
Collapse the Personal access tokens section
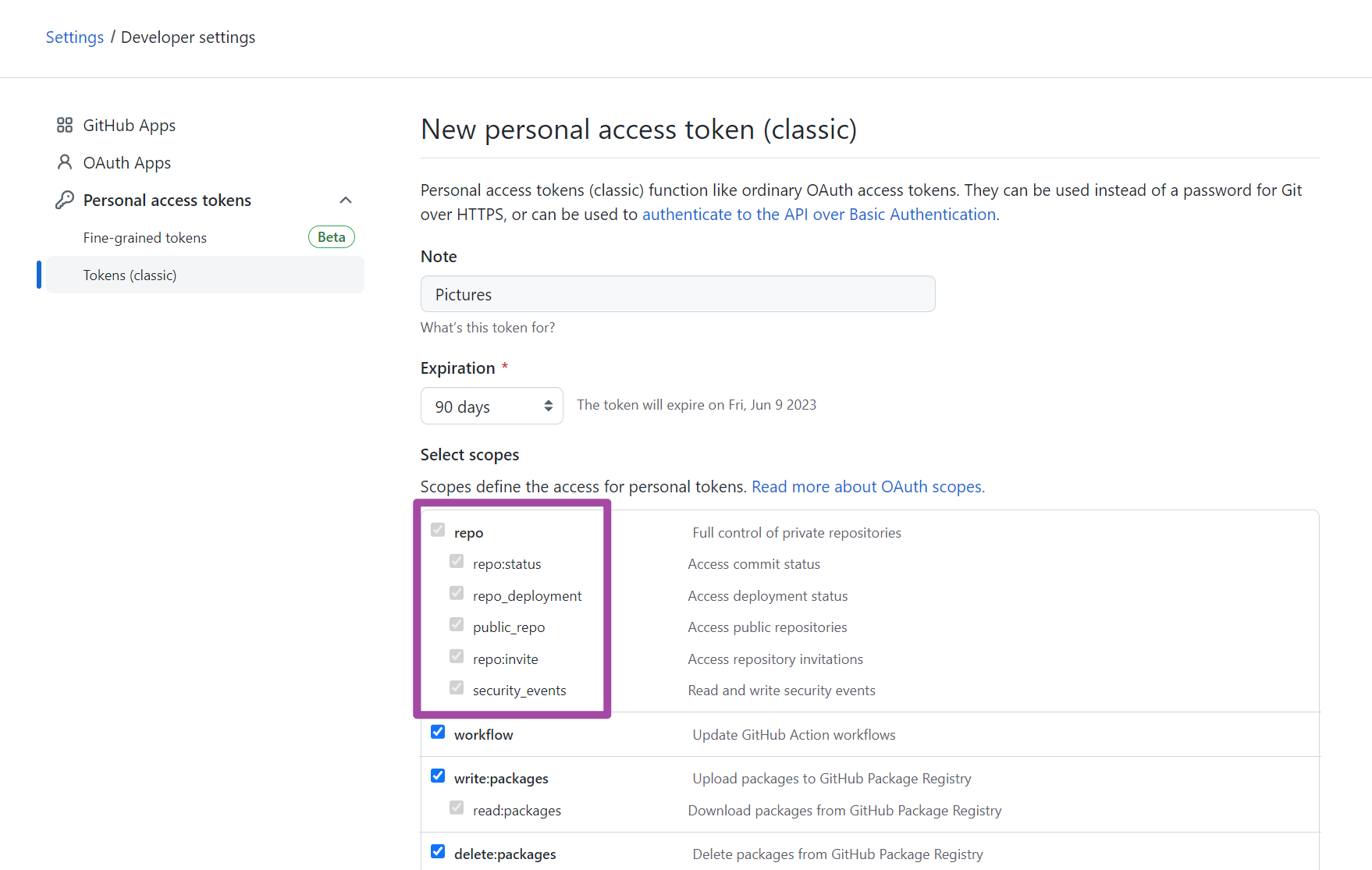pos(346,201)
